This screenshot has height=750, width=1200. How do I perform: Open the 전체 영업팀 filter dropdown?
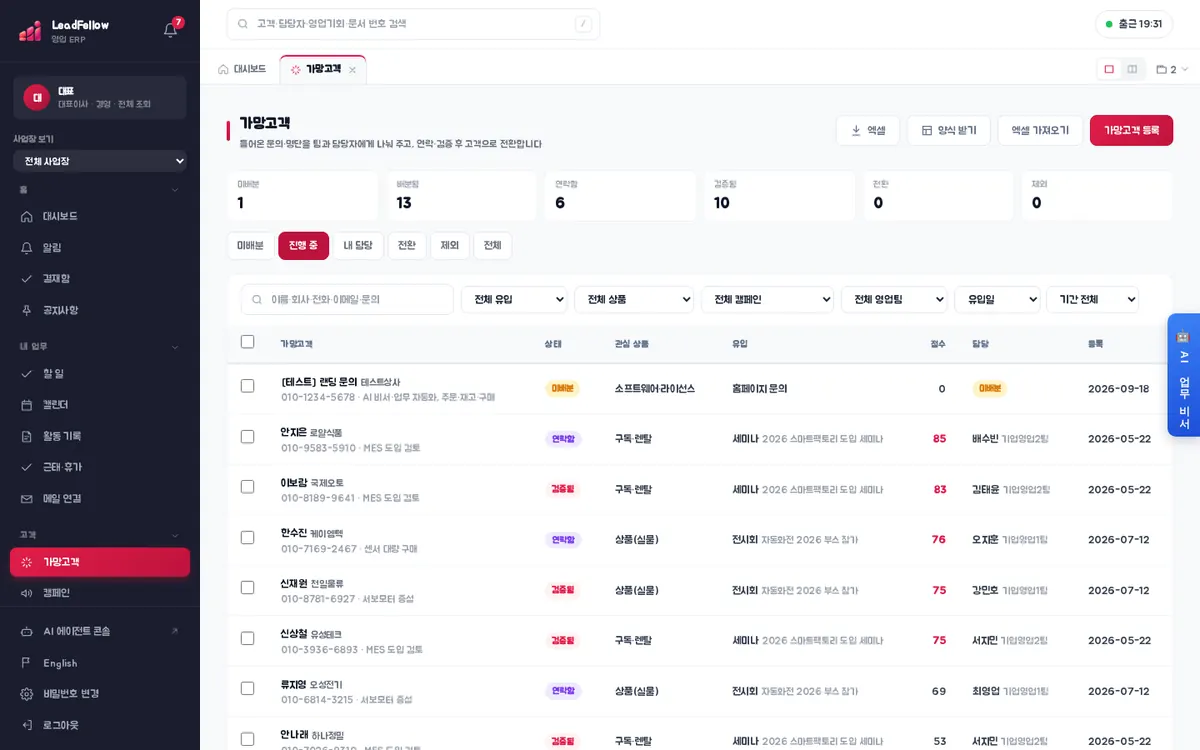coord(894,299)
